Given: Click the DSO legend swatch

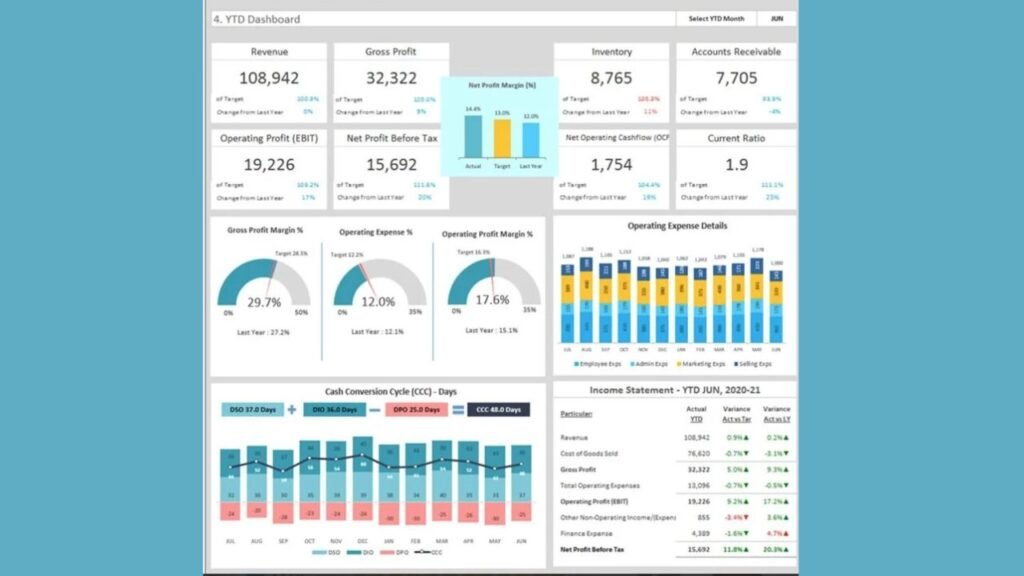Looking at the screenshot, I should (x=319, y=552).
